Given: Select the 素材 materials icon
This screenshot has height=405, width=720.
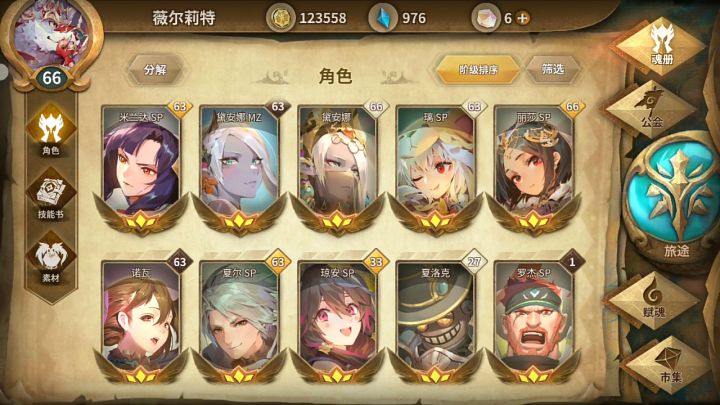Looking at the screenshot, I should pos(51,260).
